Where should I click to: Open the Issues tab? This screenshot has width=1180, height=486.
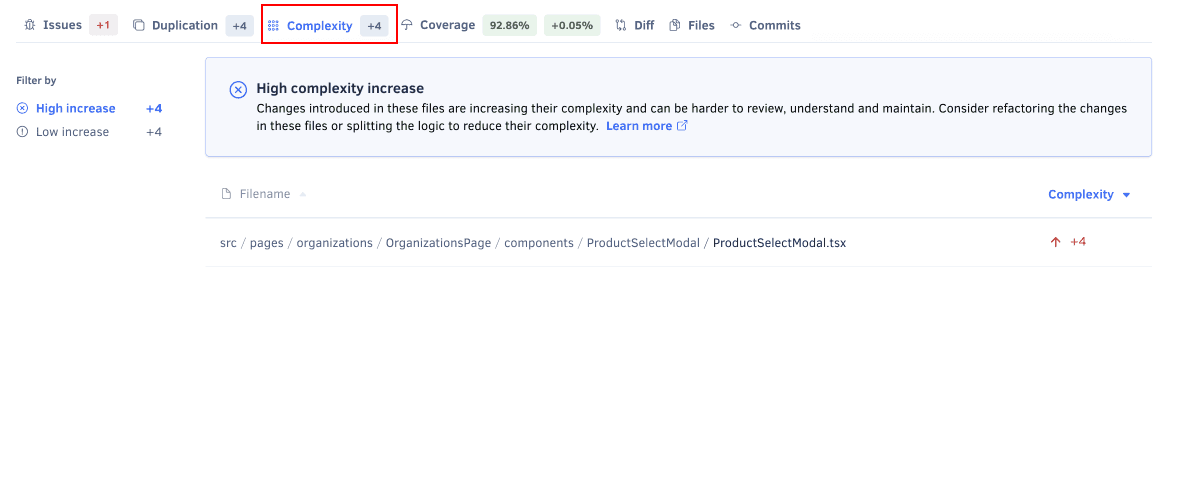click(x=62, y=25)
